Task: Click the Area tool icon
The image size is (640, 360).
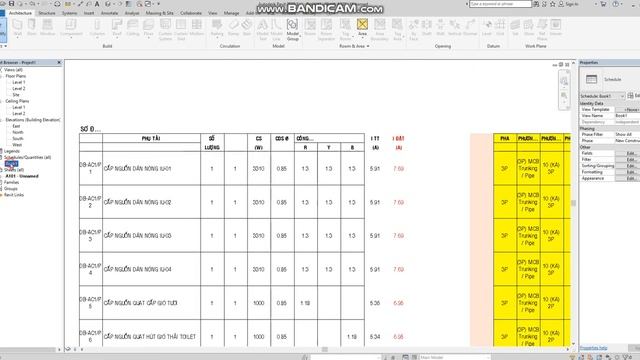Action: (362, 24)
